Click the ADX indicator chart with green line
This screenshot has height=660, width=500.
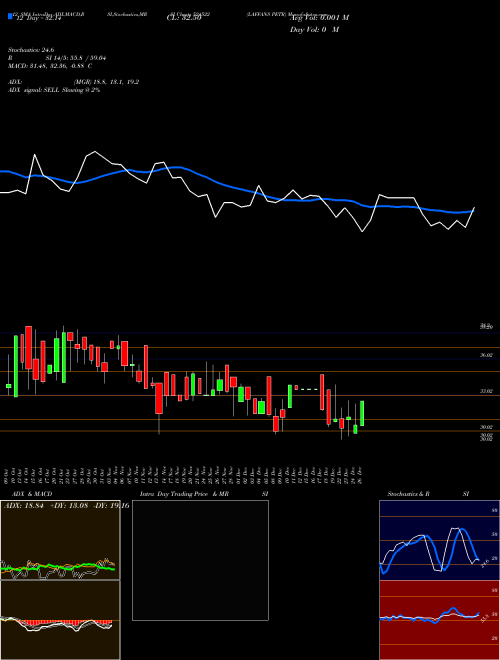pyautogui.click(x=60, y=540)
